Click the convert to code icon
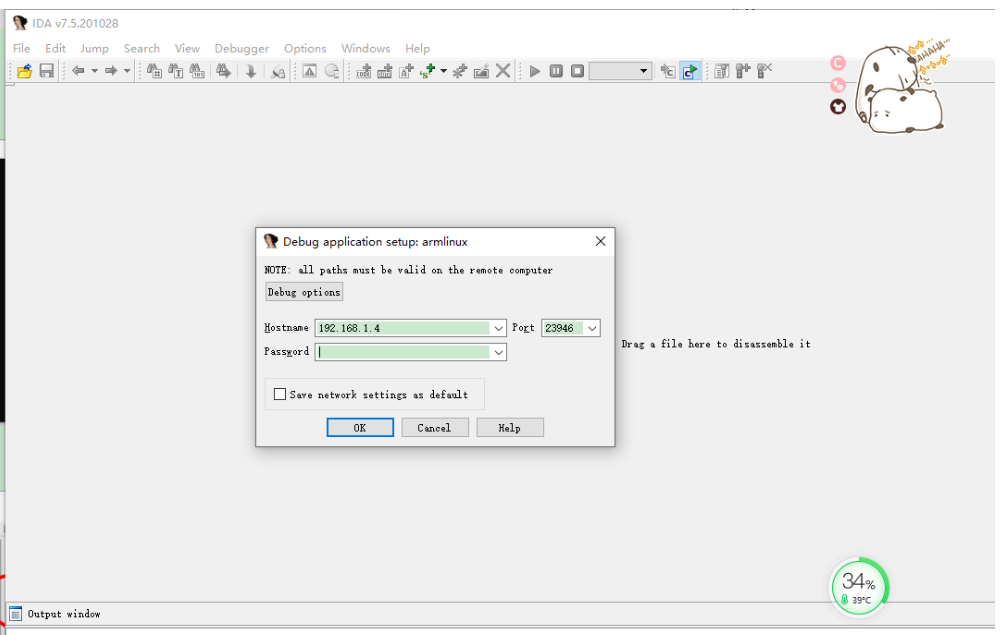The width and height of the screenshot is (1001, 635). [364, 71]
